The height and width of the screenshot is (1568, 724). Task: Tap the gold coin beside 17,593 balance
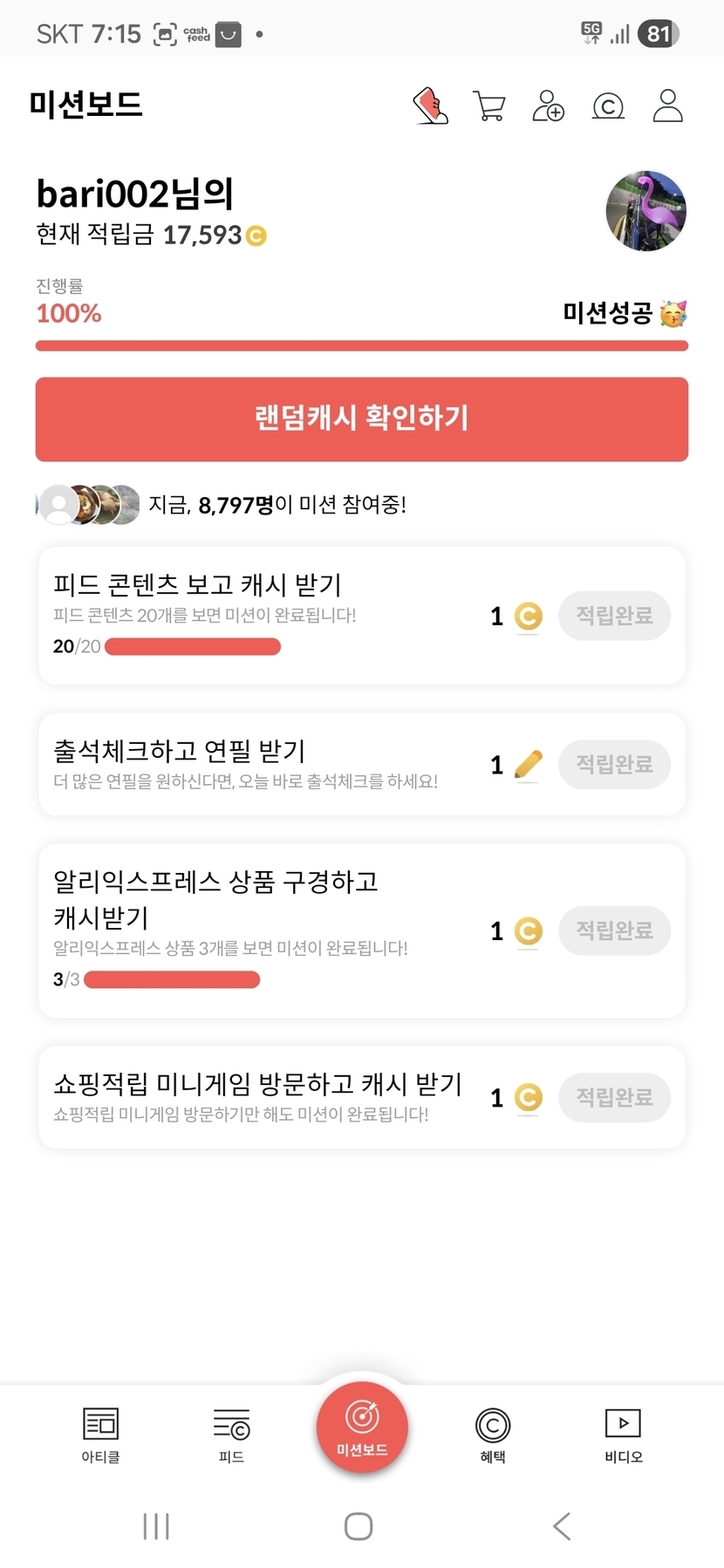256,236
